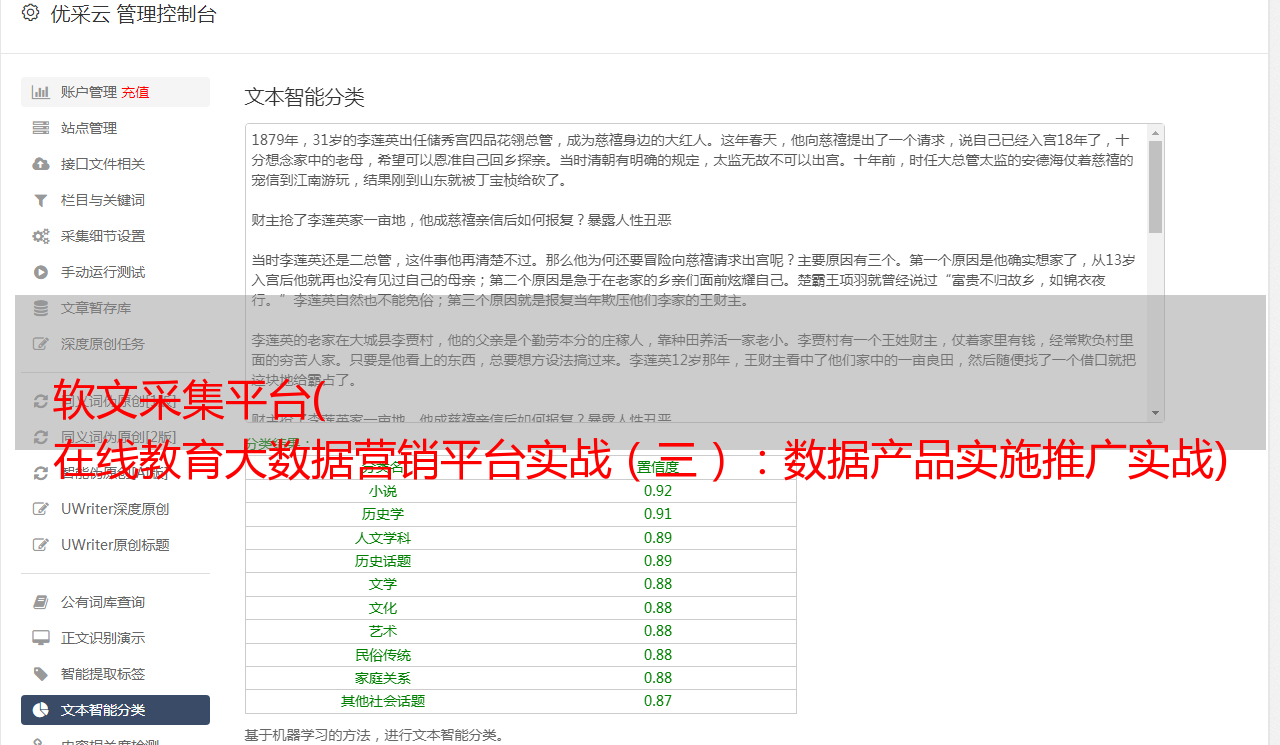The image size is (1280, 745).
Task: Click the 人文学科 category cell
Action: [383, 538]
